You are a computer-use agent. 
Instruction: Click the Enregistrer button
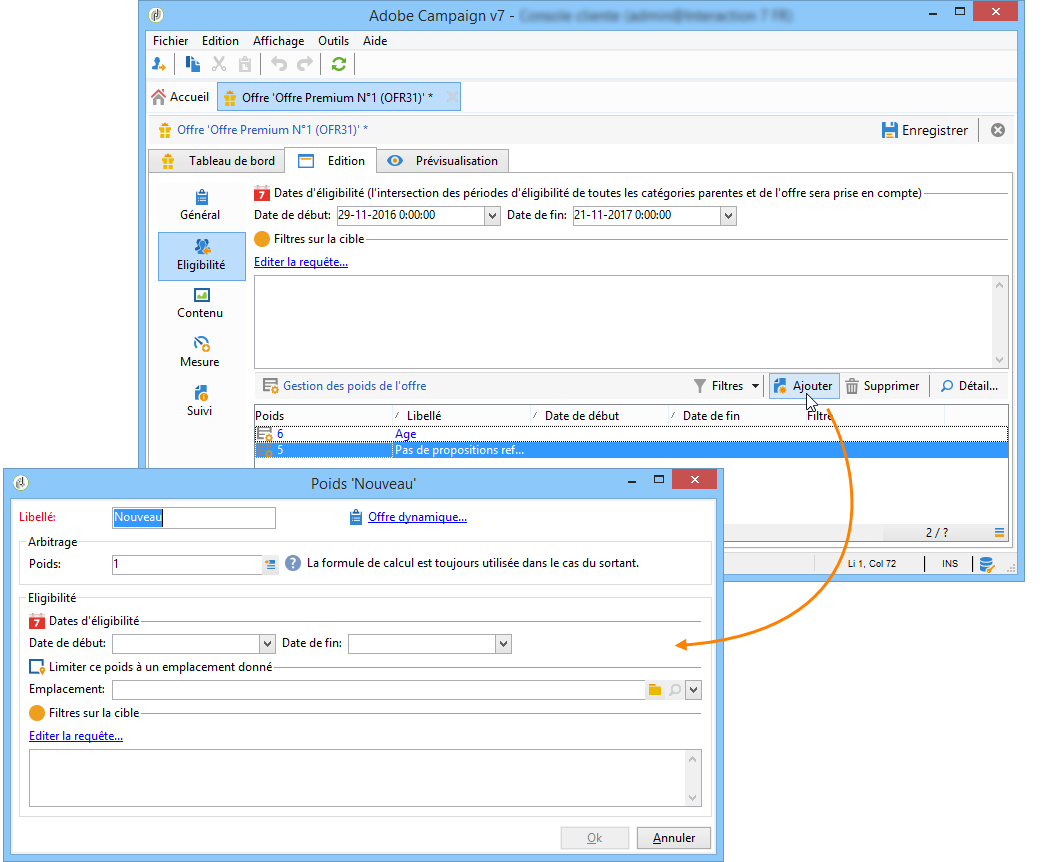coord(925,130)
